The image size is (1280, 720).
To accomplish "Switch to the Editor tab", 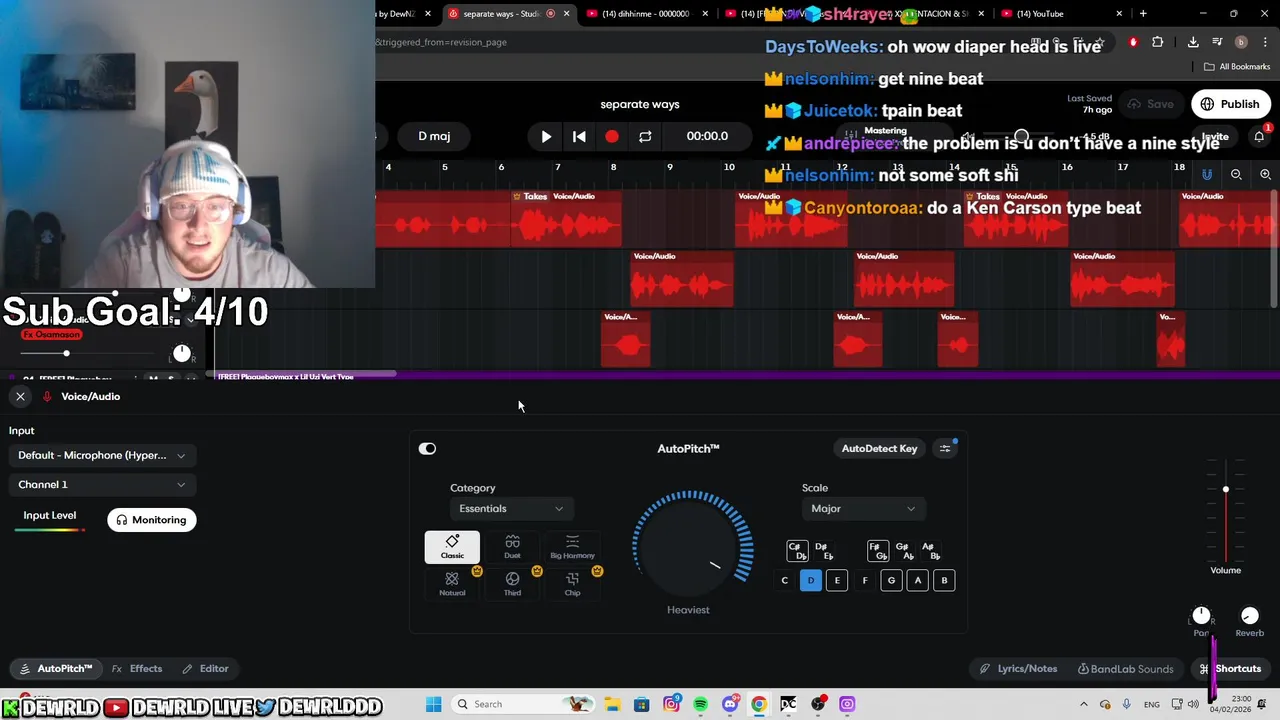I will [205, 668].
